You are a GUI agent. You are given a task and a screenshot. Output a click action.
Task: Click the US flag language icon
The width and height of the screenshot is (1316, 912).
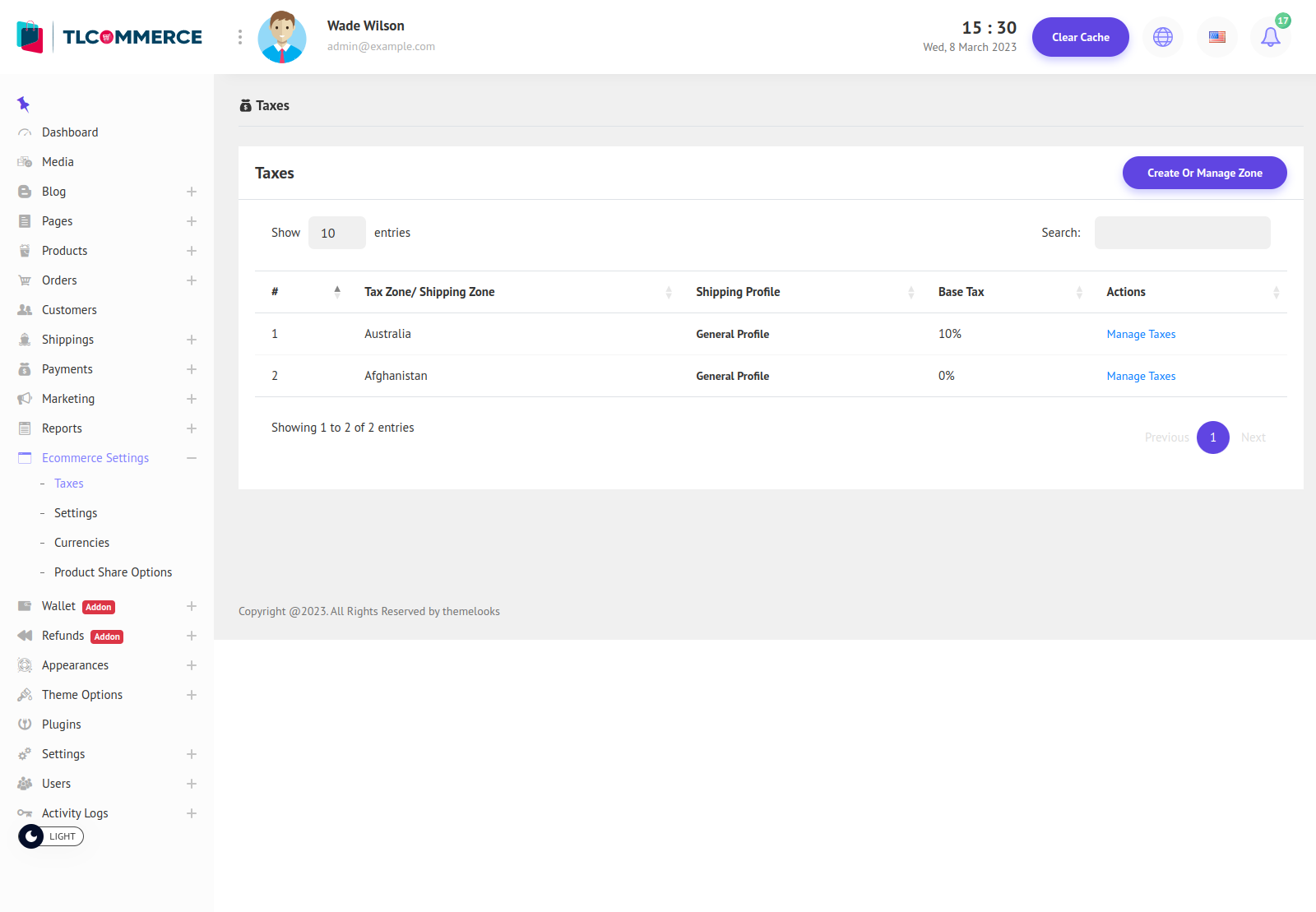click(1217, 37)
